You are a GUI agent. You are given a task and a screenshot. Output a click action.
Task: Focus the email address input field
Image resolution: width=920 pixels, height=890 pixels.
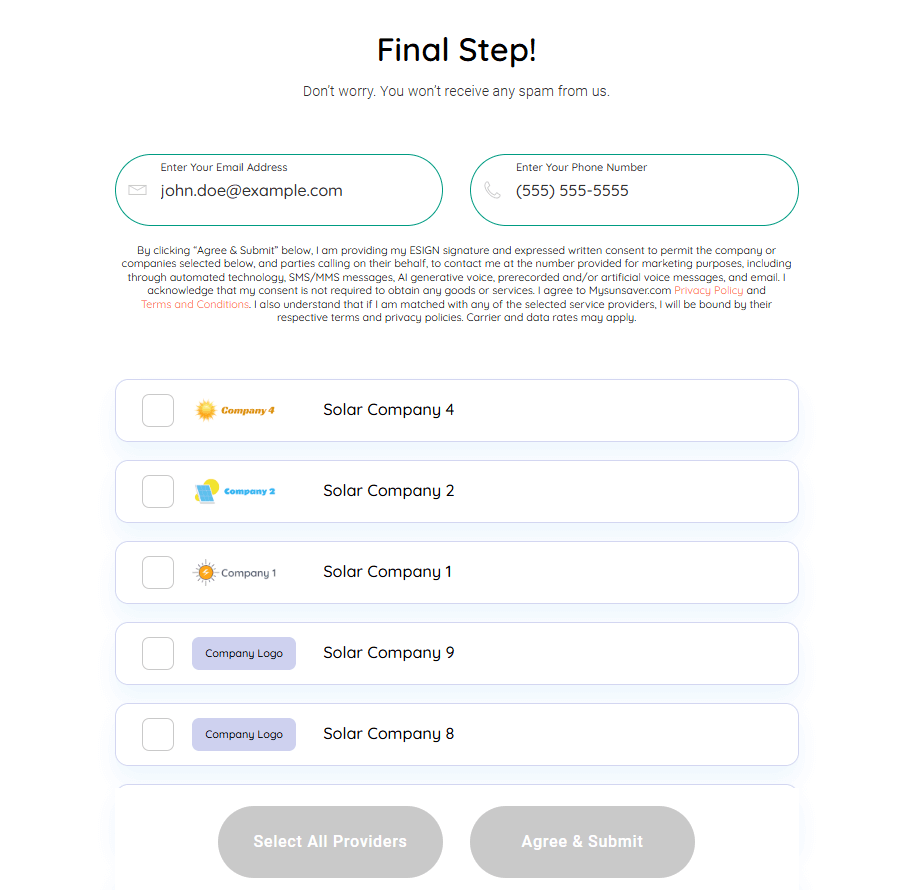[x=290, y=191]
